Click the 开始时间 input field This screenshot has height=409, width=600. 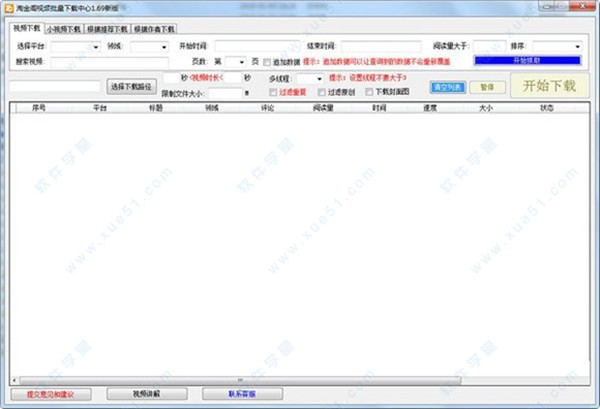[257, 46]
